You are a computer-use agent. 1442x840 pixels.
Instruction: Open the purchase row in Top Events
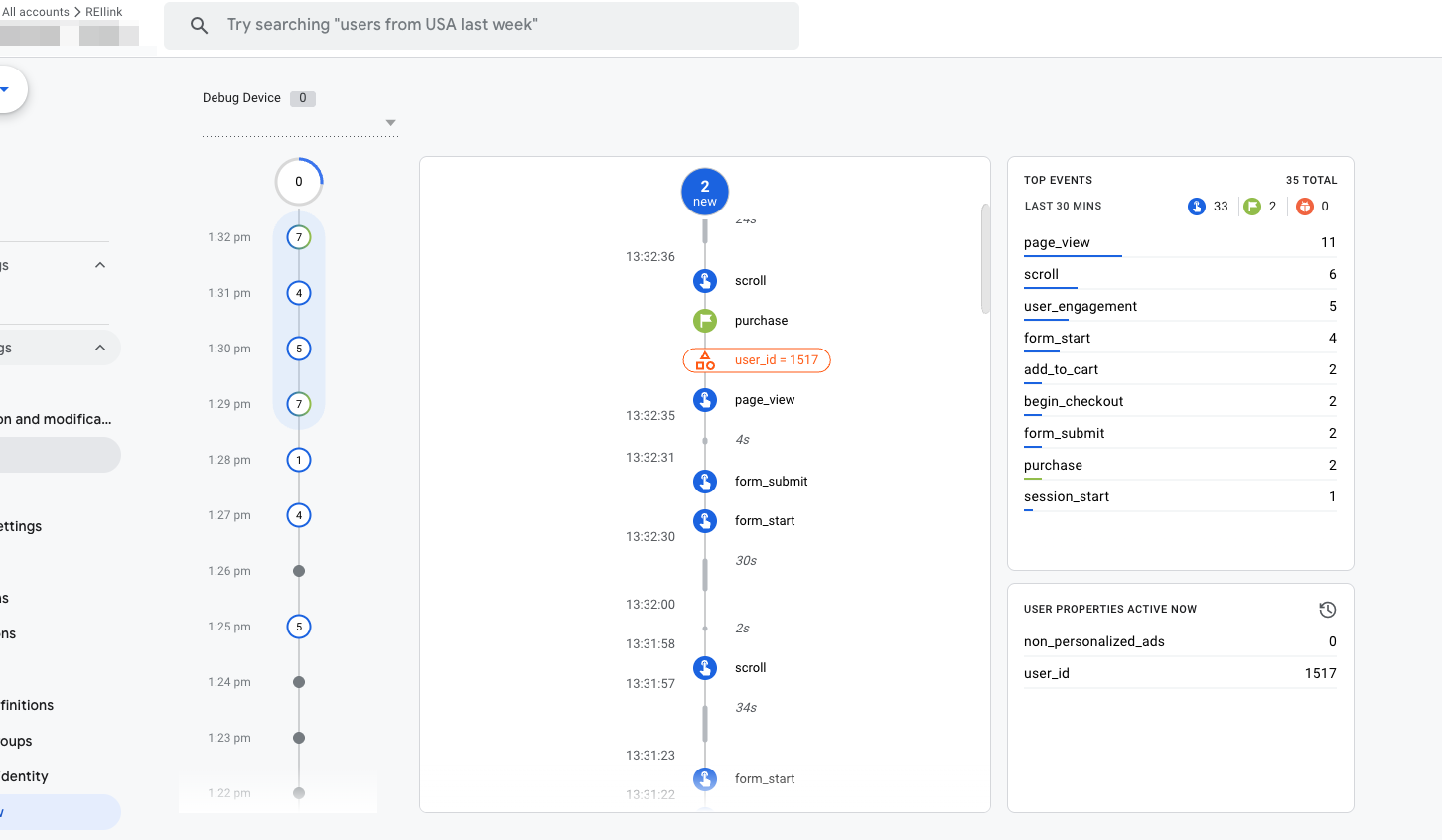[1180, 466]
